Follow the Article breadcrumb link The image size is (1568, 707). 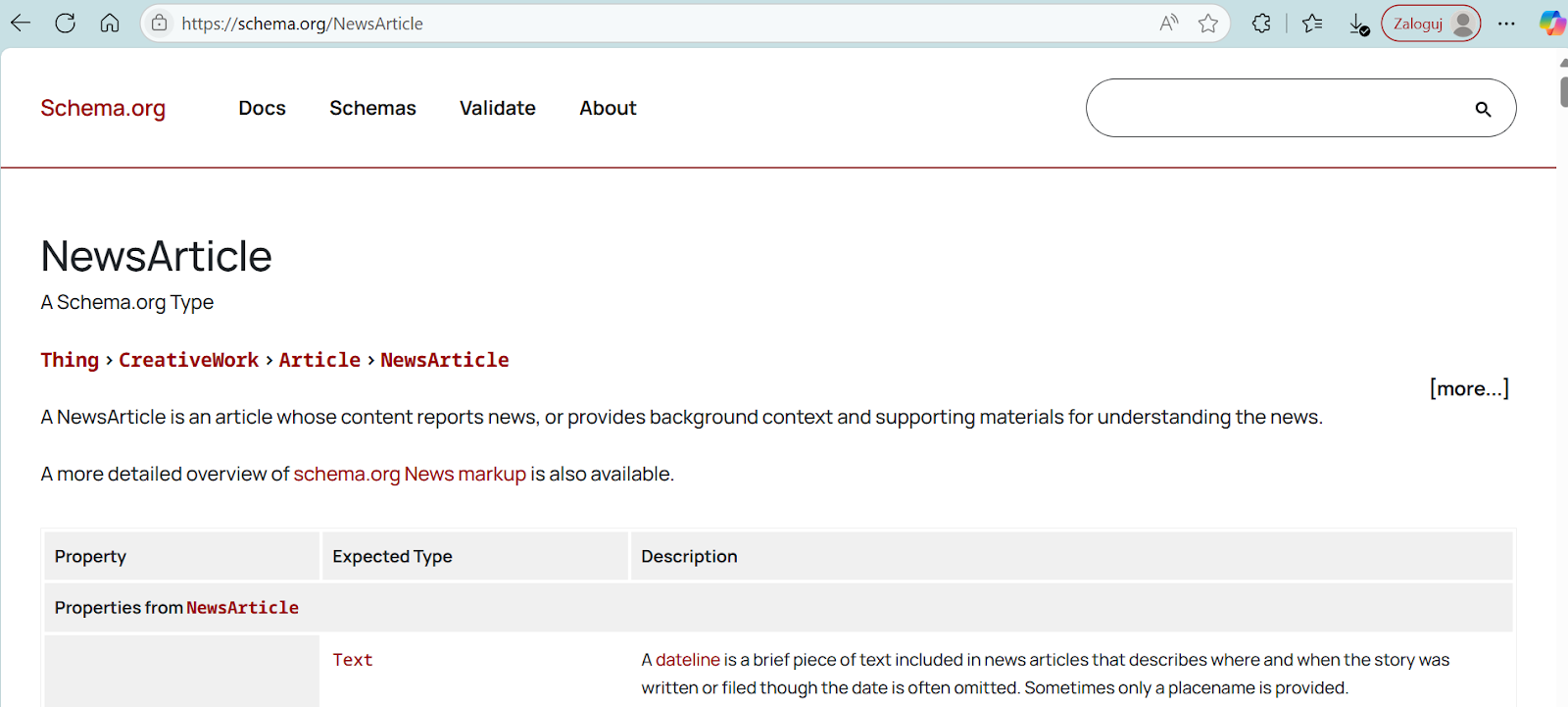coord(319,360)
